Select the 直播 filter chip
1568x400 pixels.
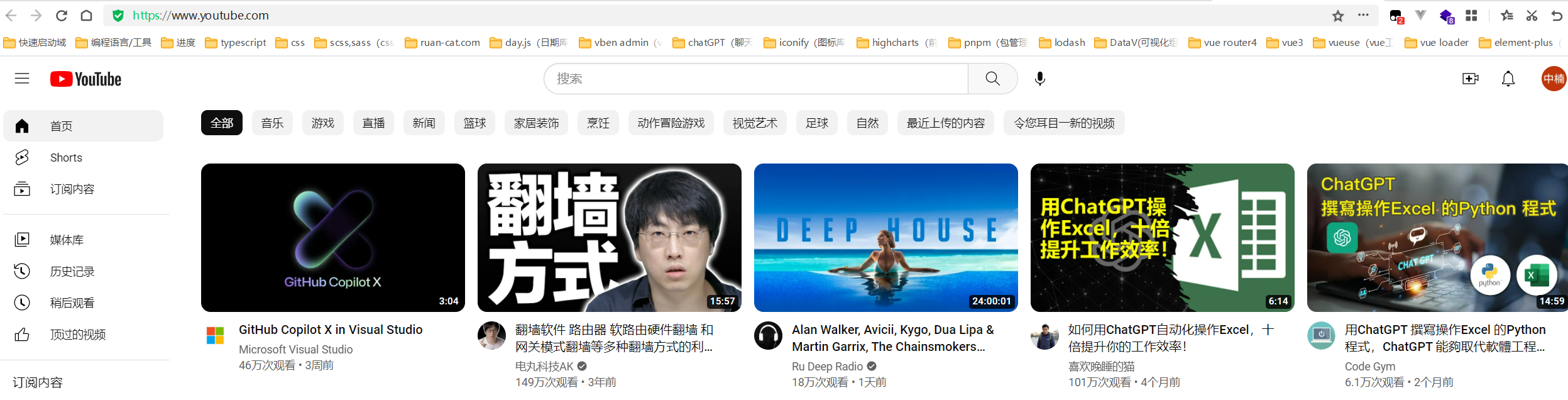(373, 123)
